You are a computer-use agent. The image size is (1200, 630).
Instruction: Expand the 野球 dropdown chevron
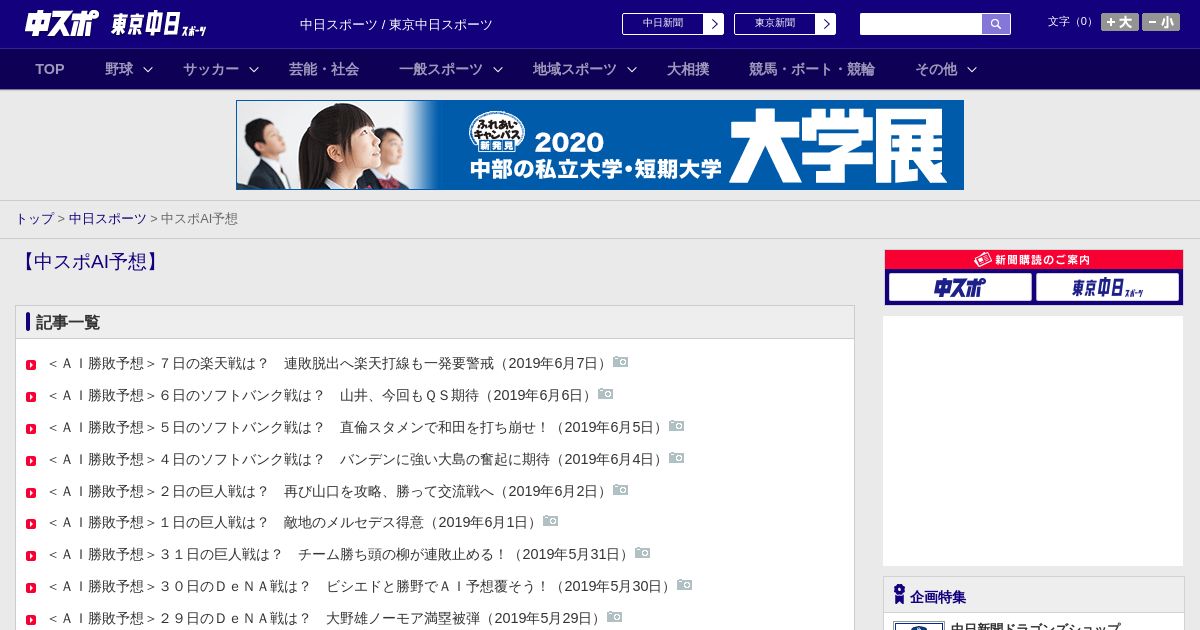pos(148,69)
